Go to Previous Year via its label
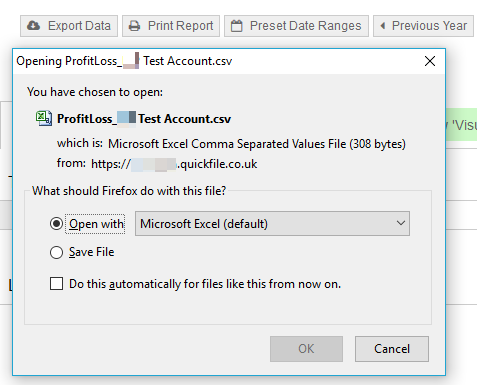The image size is (477, 385). (x=429, y=26)
